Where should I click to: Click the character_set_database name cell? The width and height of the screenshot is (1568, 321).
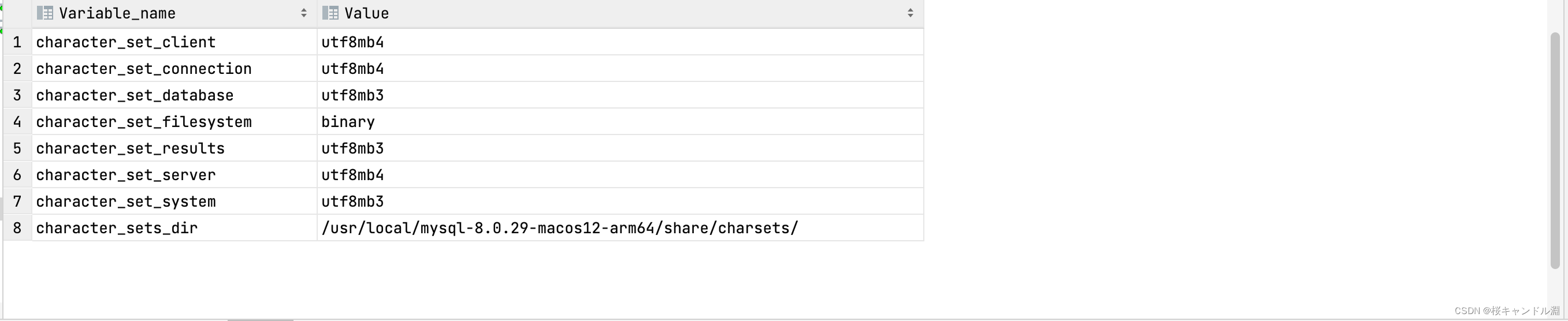(x=174, y=95)
